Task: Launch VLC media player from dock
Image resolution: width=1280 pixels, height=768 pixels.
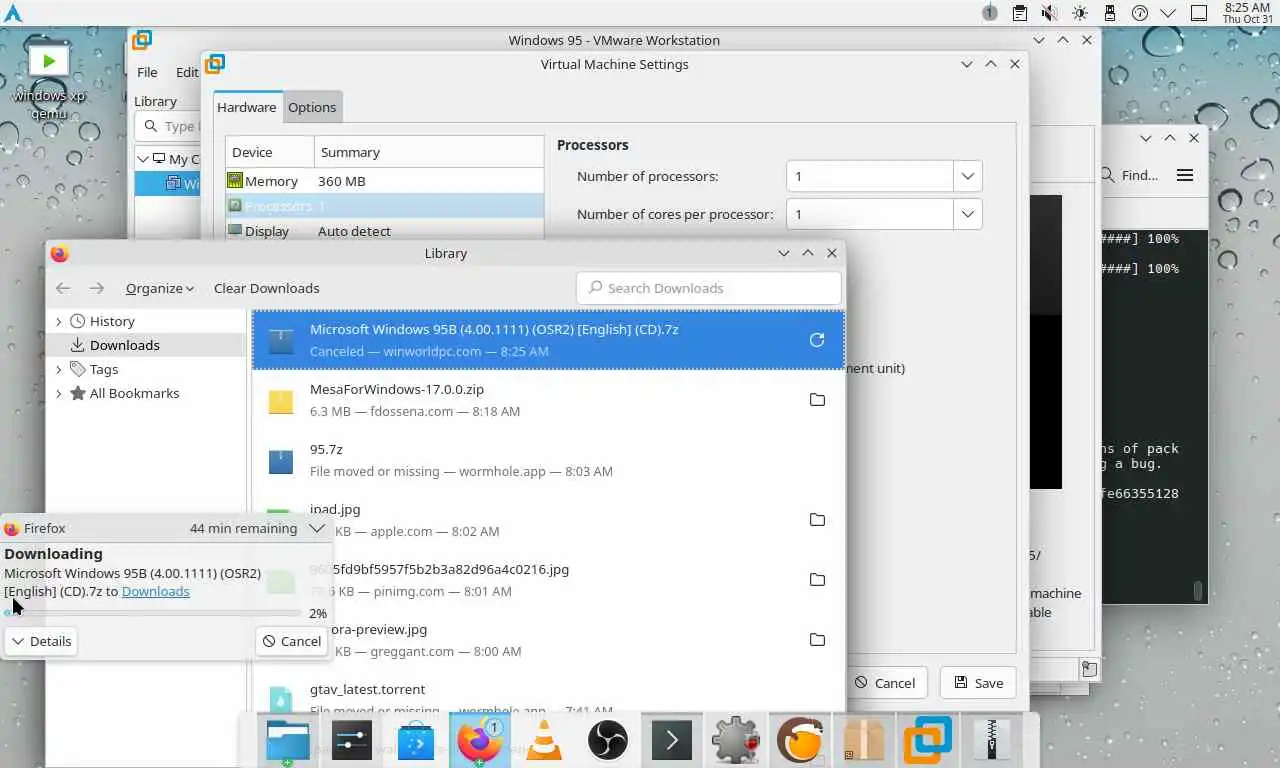Action: 544,741
